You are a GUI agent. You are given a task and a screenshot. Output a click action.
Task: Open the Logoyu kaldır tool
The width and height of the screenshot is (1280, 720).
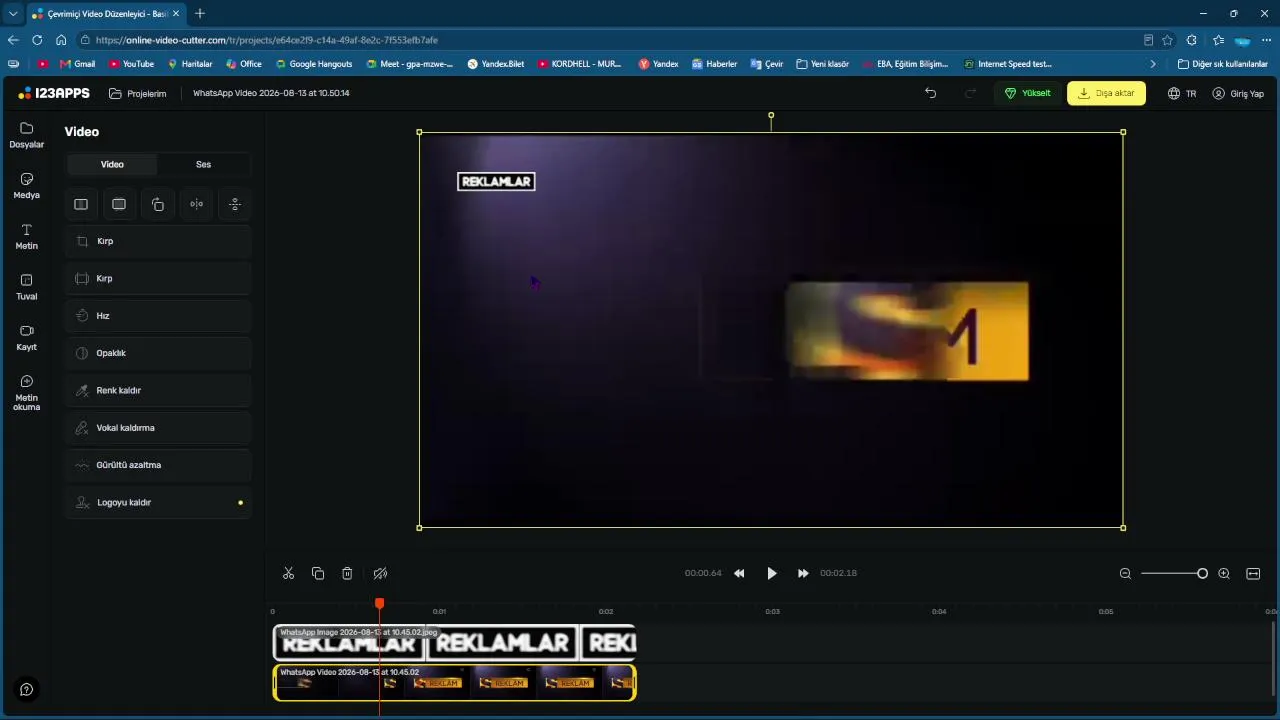[159, 502]
